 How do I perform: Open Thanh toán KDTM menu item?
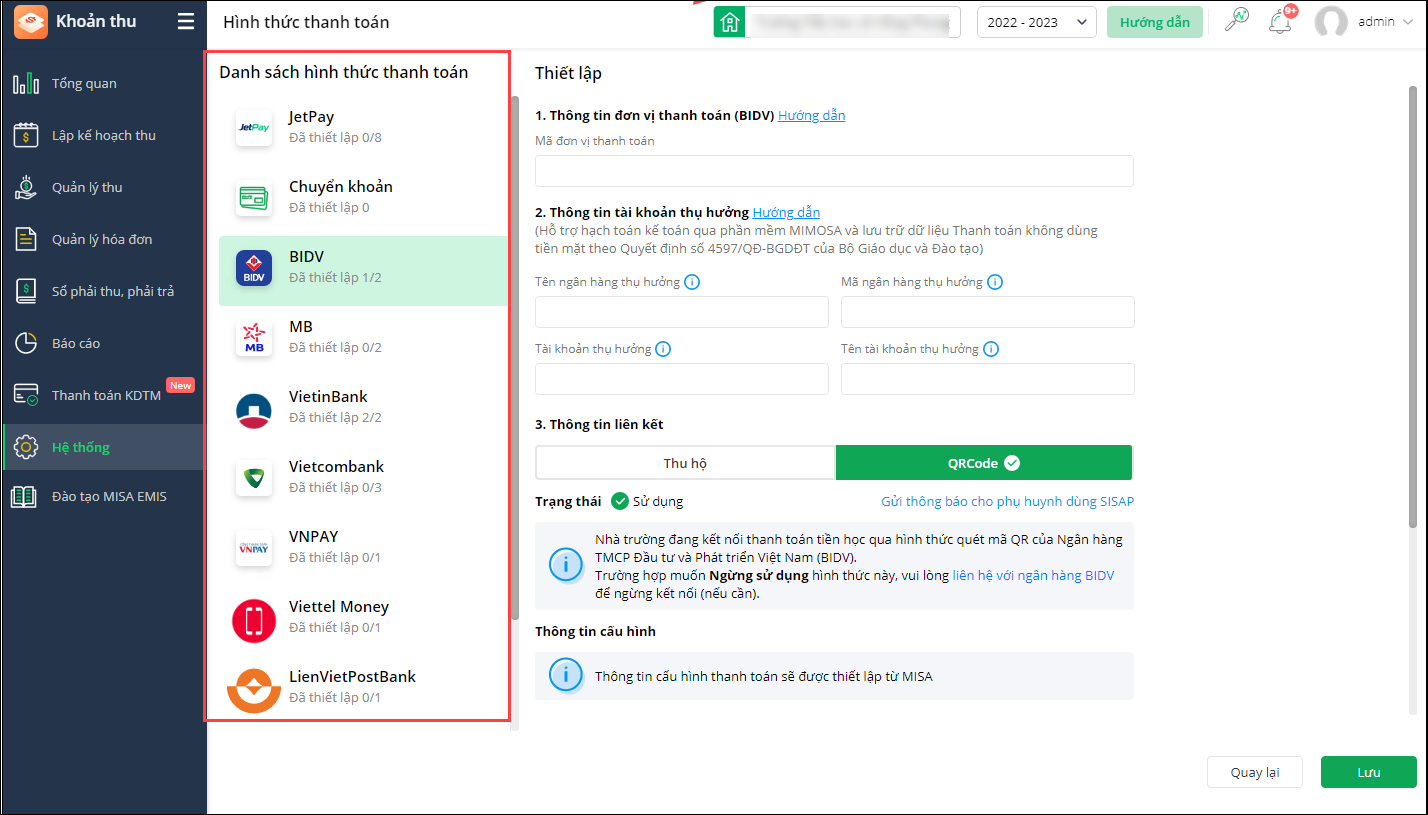click(104, 395)
